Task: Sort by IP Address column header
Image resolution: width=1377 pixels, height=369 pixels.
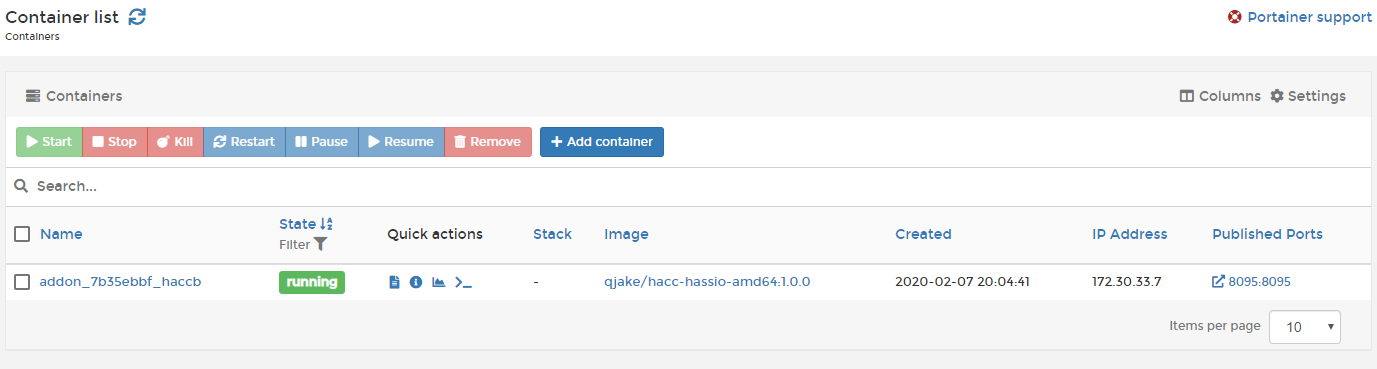Action: (1129, 234)
